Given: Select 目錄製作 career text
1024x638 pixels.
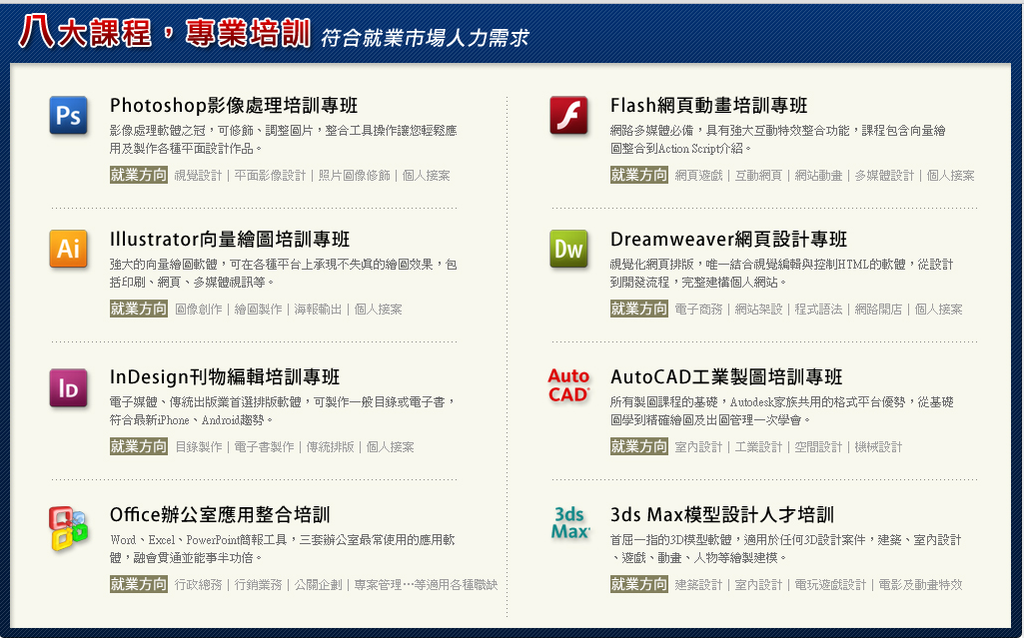Looking at the screenshot, I should tap(199, 447).
